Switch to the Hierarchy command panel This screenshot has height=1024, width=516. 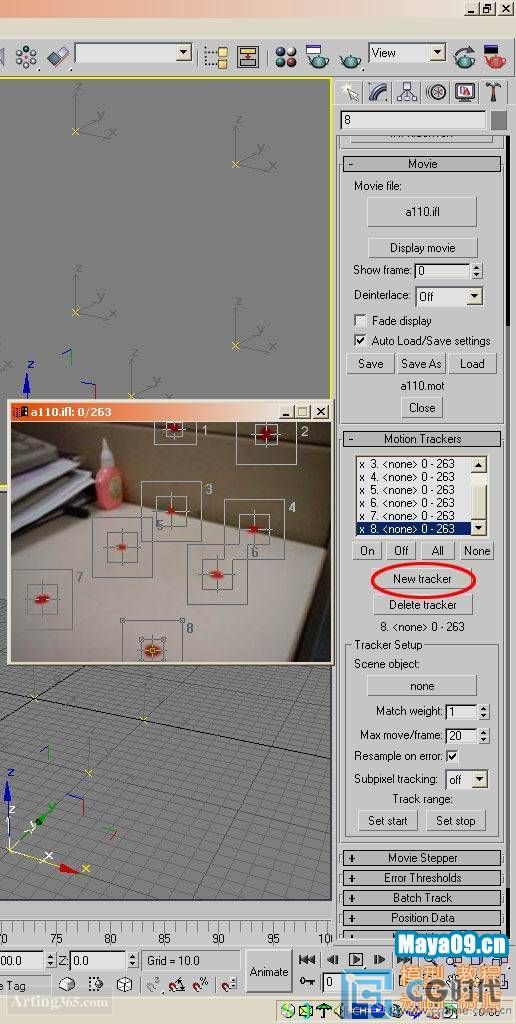pos(408,92)
